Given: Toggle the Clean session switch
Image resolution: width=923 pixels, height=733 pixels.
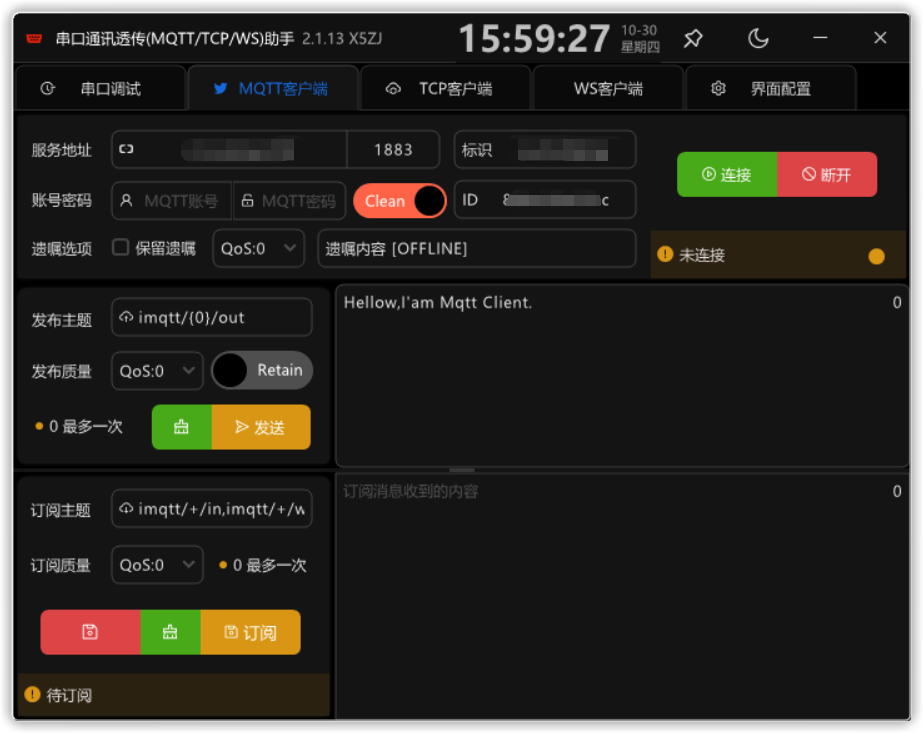Looking at the screenshot, I should point(400,201).
